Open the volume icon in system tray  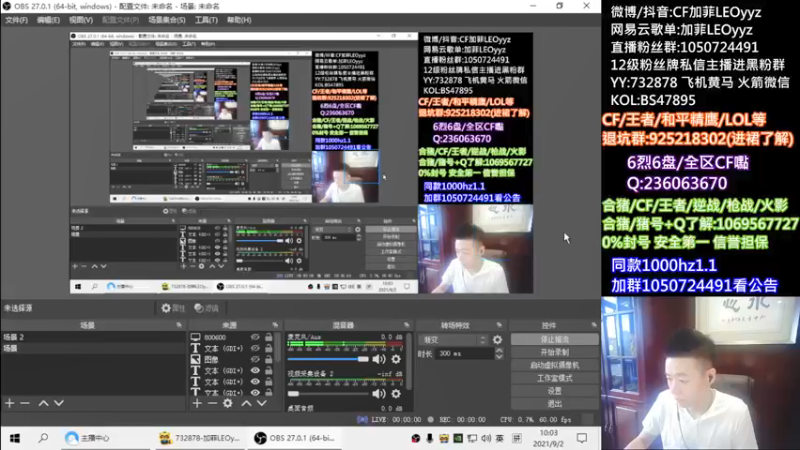coord(486,438)
